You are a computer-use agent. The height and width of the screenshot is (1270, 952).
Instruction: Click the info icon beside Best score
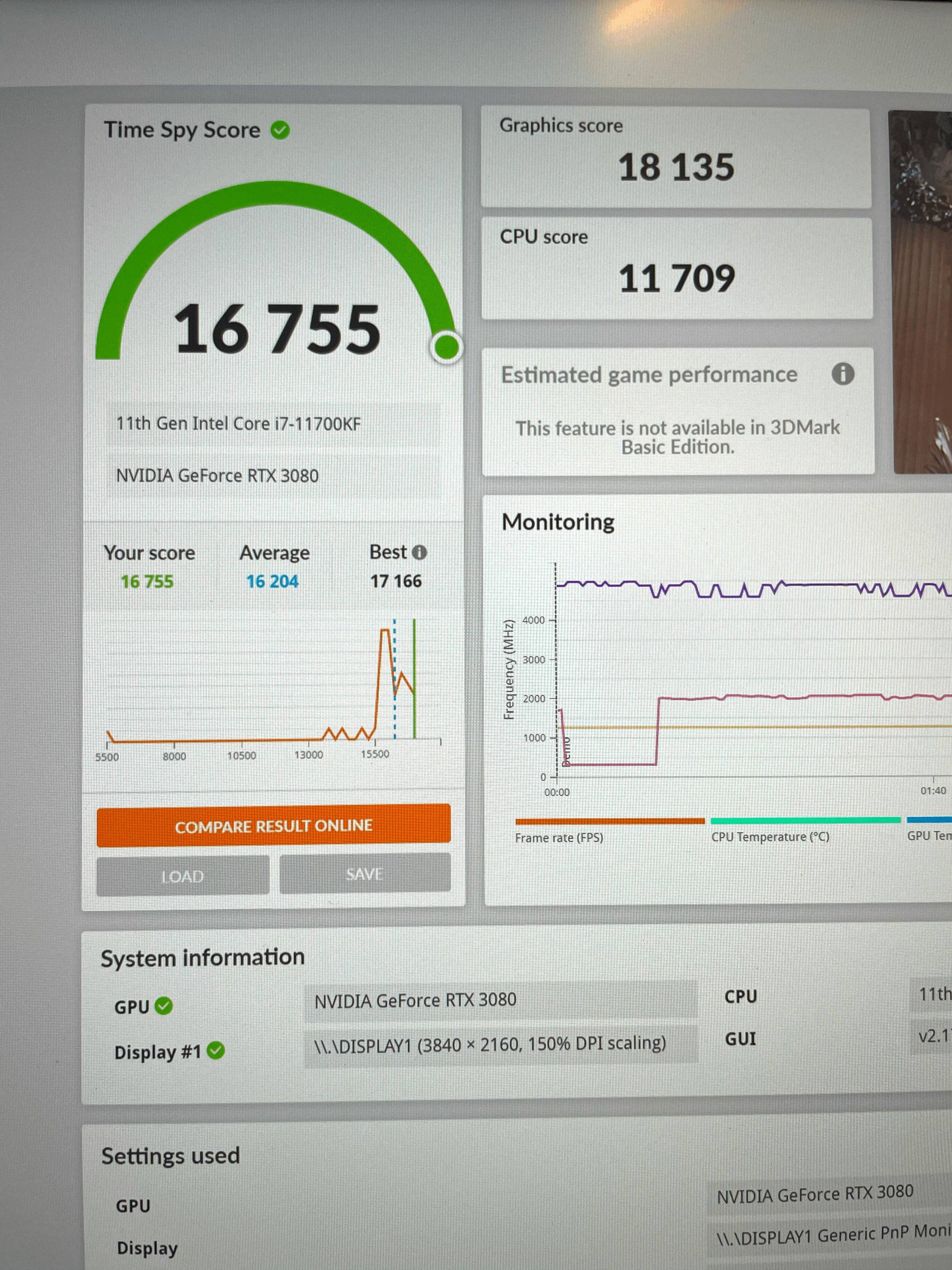coord(420,552)
